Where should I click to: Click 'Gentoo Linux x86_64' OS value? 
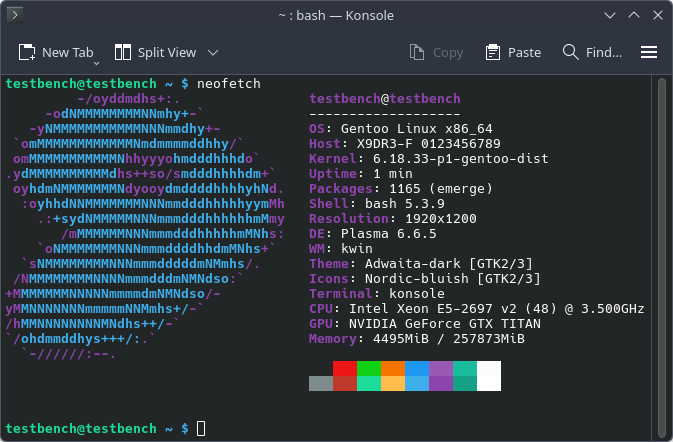[416, 129]
